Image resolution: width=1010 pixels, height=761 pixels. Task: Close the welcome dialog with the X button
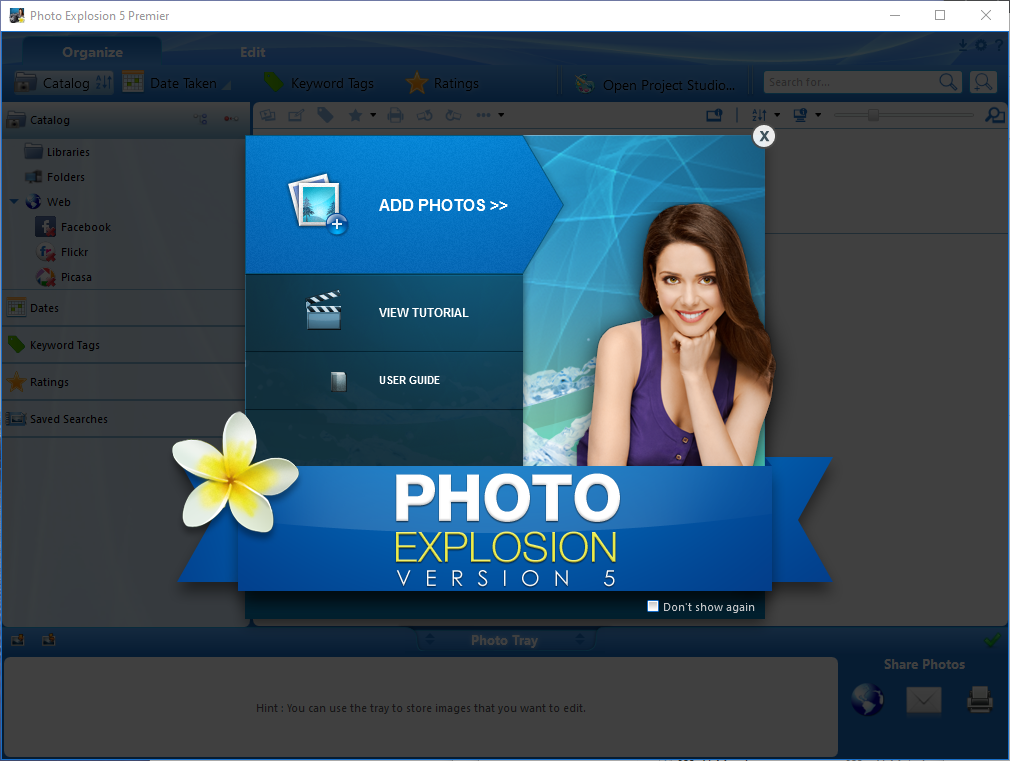point(764,136)
